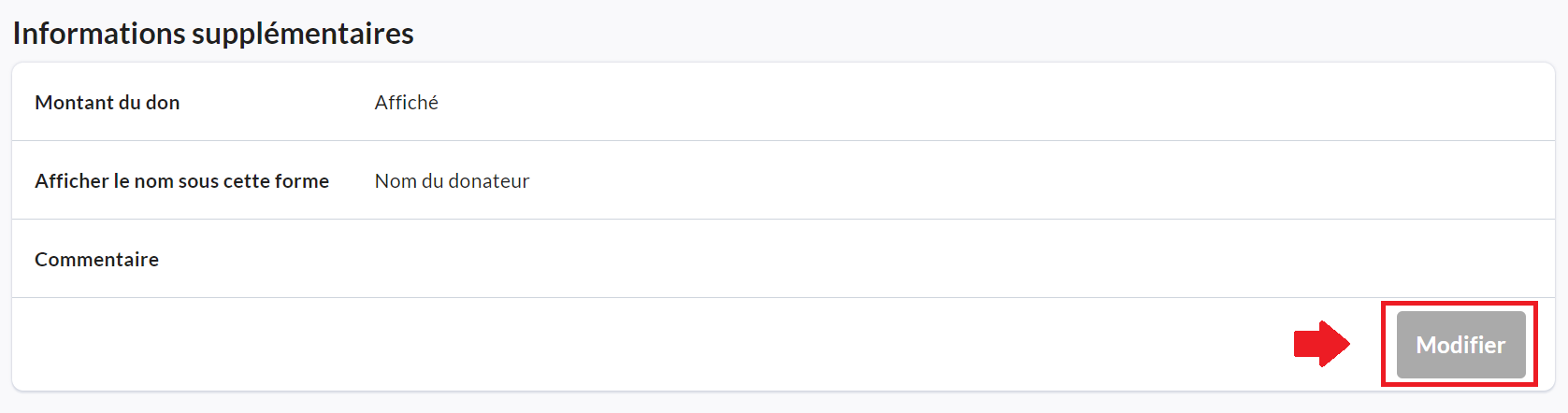Viewport: 1568px width, 413px height.
Task: Select the "Commentaire" row label
Action: tap(96, 260)
